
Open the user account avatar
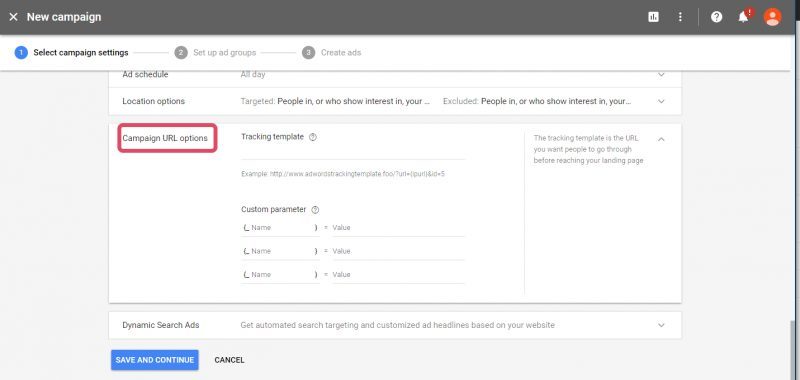click(x=772, y=17)
